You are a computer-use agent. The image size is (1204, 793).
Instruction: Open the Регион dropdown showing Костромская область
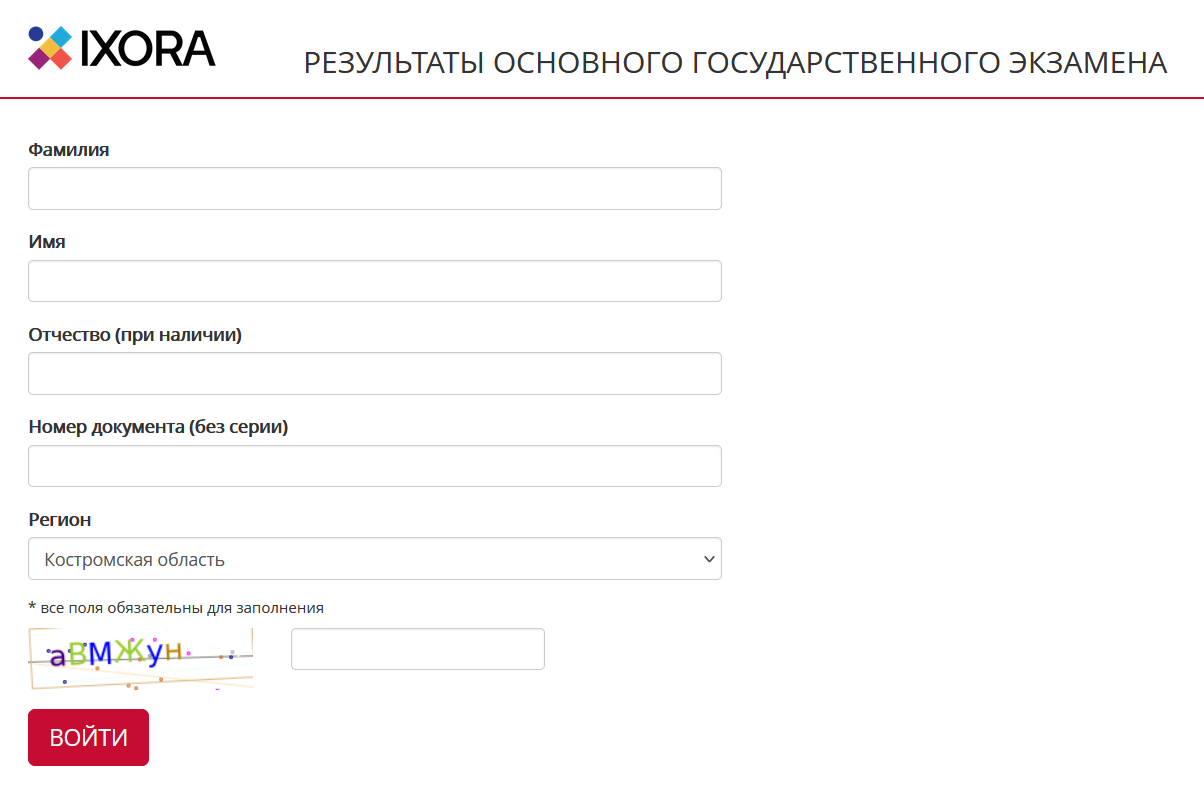(x=375, y=559)
